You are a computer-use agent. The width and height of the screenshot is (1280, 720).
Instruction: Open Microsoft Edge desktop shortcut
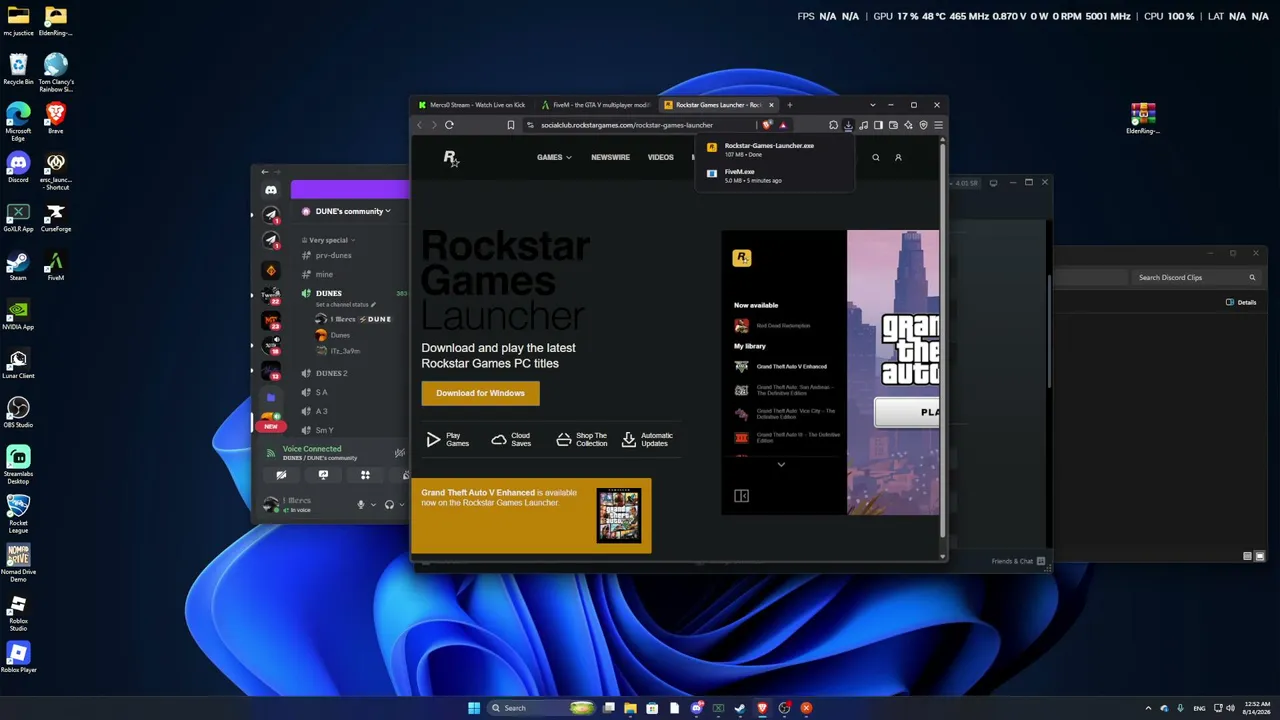point(18,119)
